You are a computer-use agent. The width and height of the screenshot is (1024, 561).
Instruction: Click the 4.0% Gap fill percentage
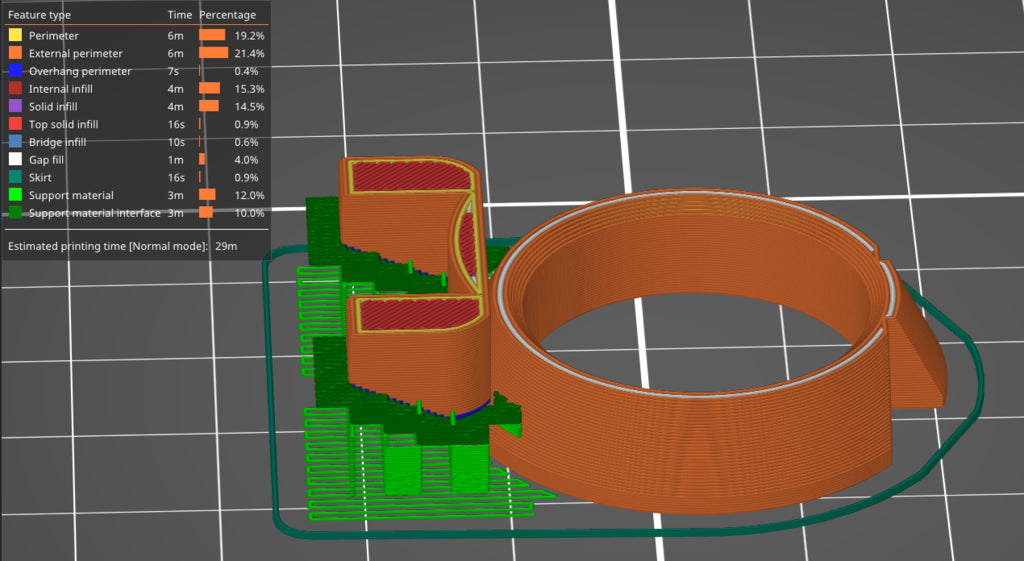[246, 160]
